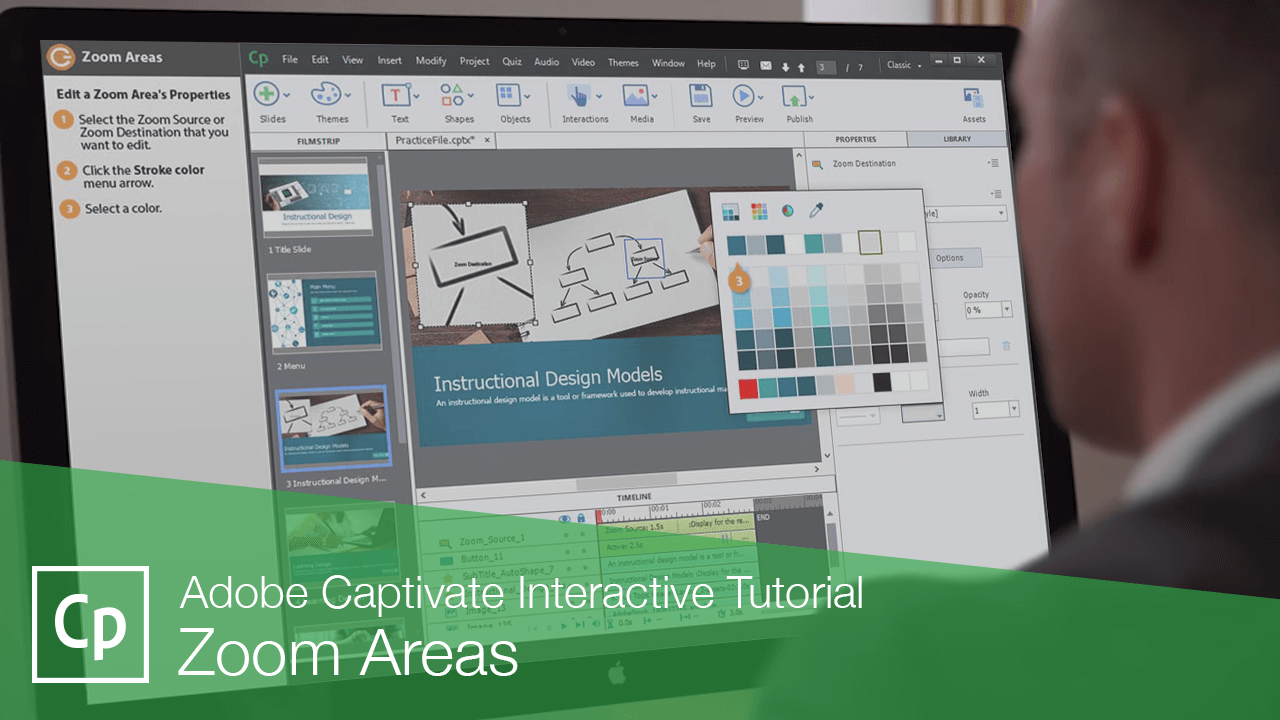
Task: Switch to the Library tab
Action: 958,139
